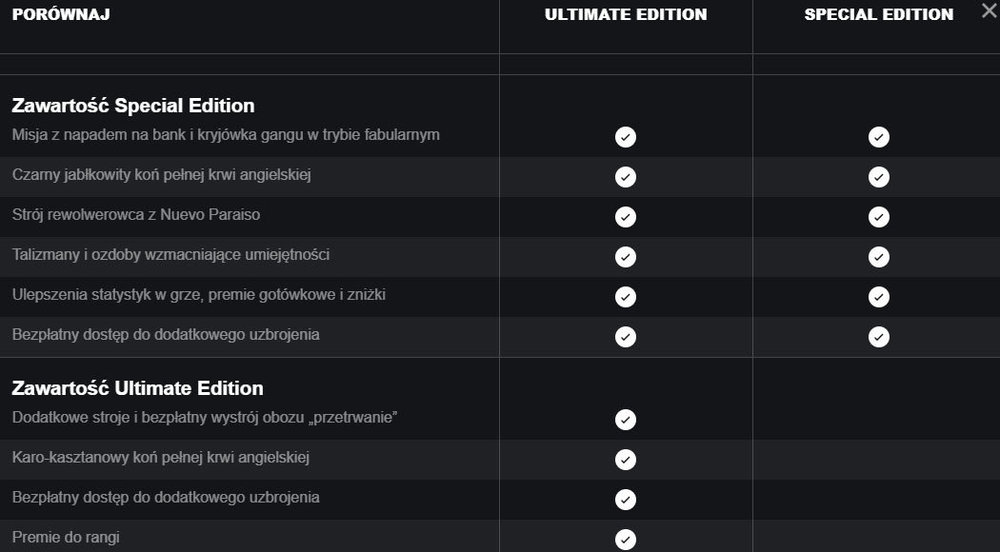Select the Talizmany i ozdoby wzmacniające umiejętności row

[x=500, y=257]
